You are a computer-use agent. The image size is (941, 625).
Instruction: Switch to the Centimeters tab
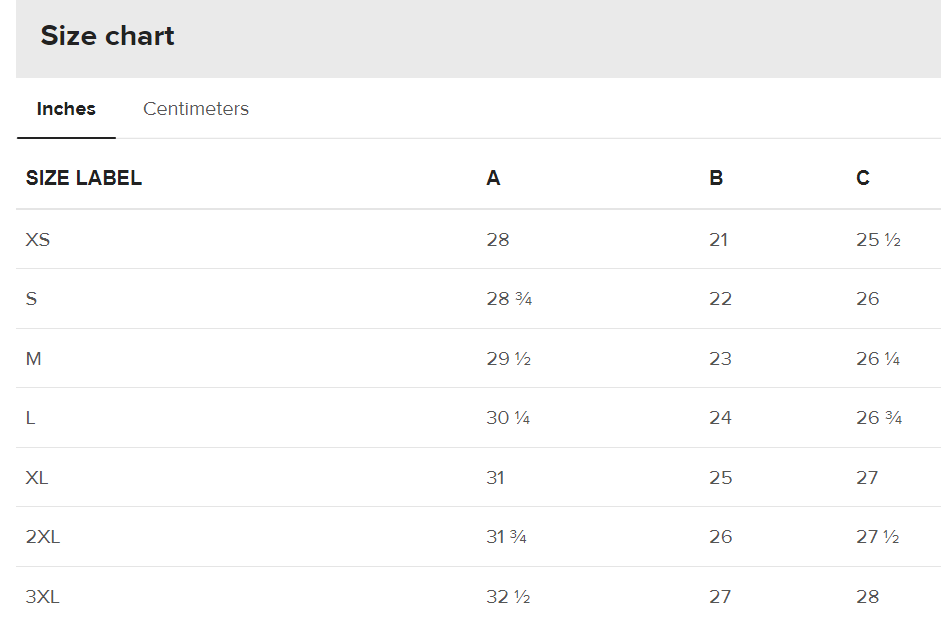(x=196, y=109)
